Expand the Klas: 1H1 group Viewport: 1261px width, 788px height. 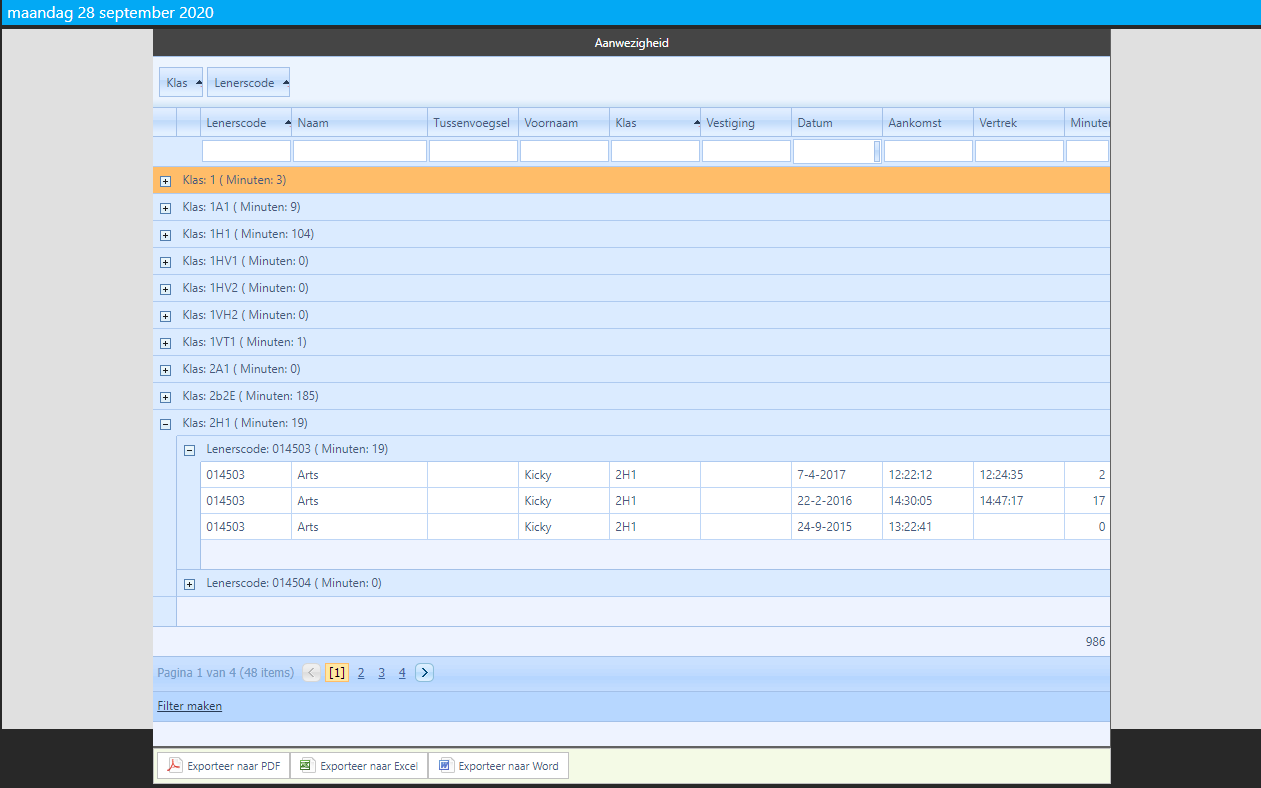[x=166, y=235]
